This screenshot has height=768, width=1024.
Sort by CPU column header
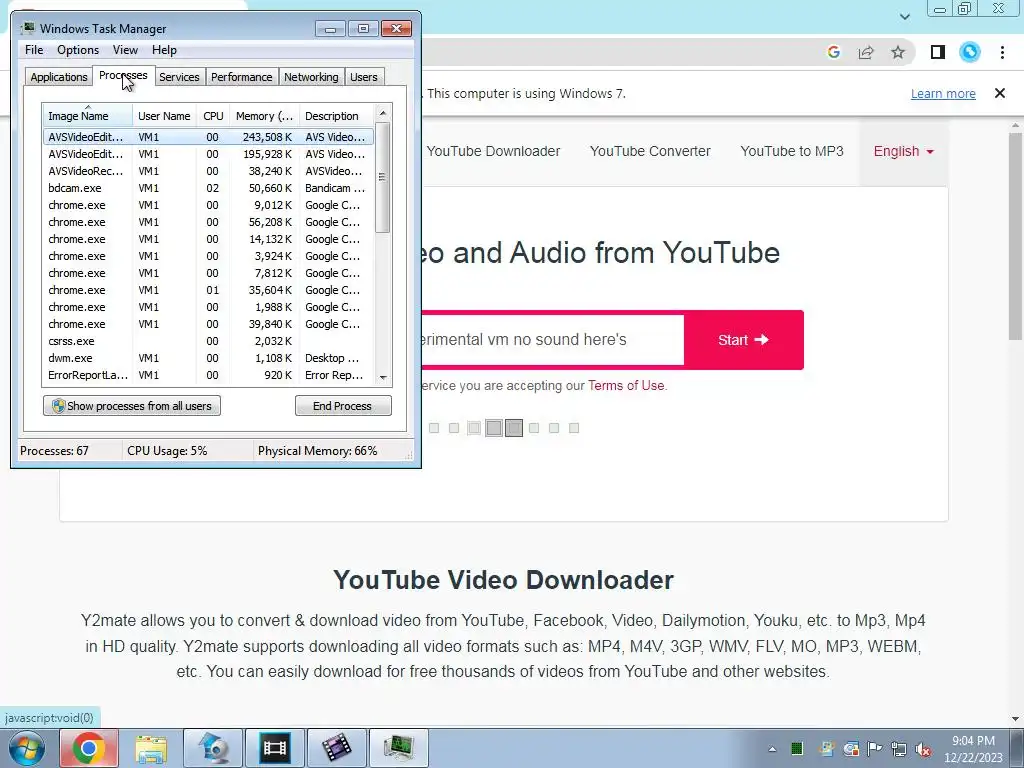[213, 116]
